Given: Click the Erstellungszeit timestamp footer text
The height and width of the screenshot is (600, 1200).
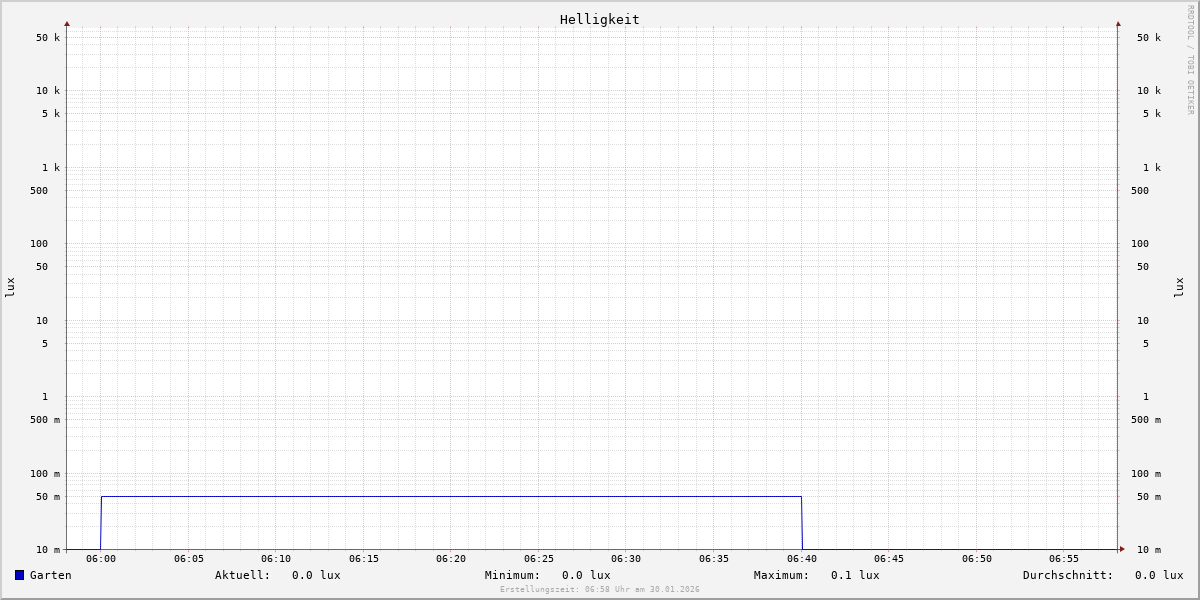Looking at the screenshot, I should point(600,589).
